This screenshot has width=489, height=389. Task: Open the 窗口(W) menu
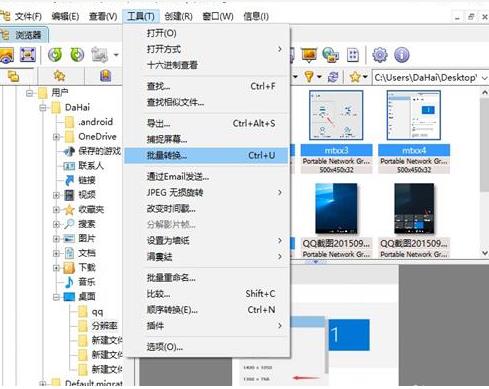coord(218,16)
